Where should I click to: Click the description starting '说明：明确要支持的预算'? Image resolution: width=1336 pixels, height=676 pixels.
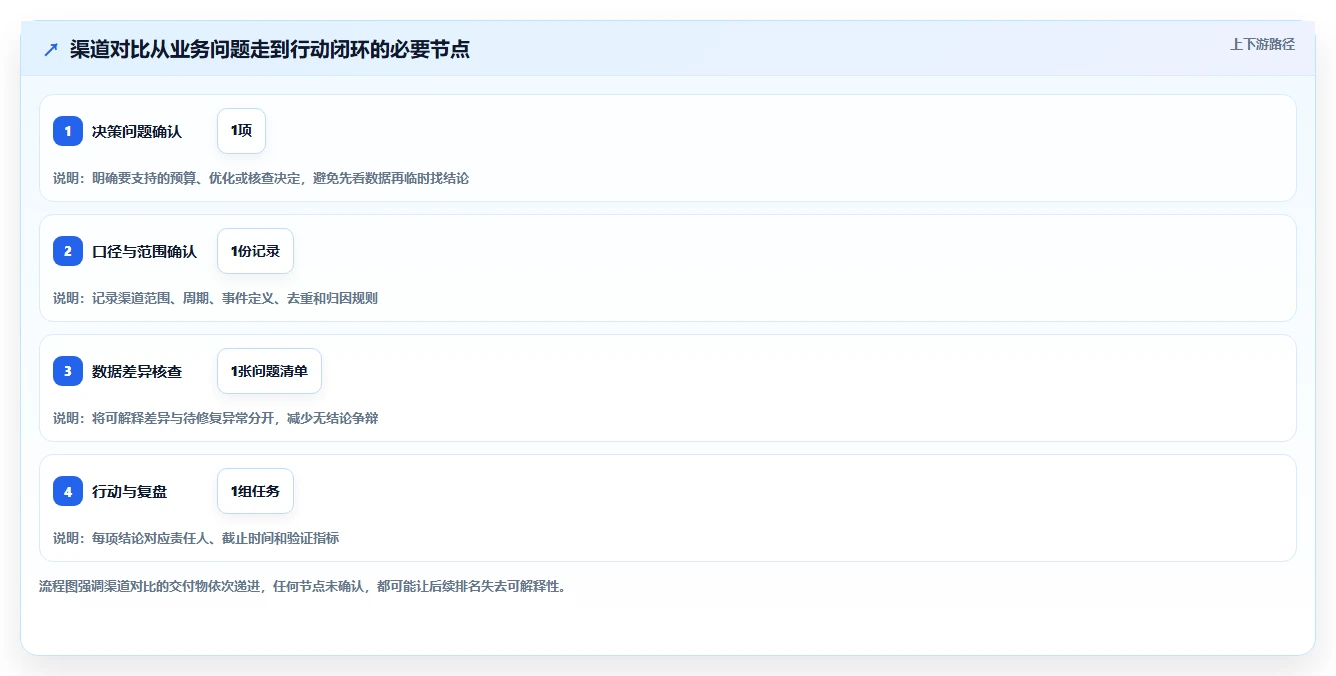[261, 178]
